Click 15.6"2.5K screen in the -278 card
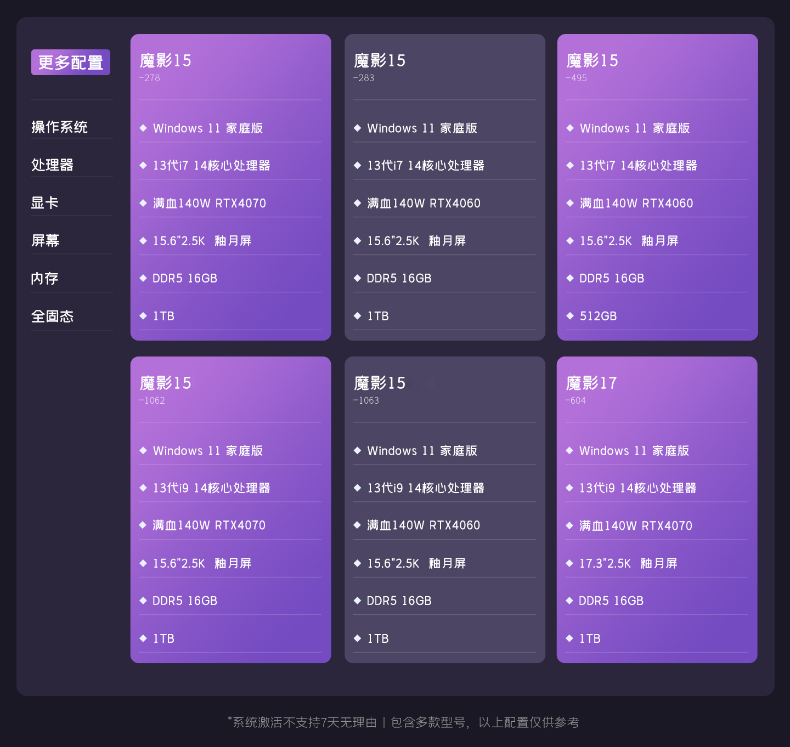 click(203, 240)
